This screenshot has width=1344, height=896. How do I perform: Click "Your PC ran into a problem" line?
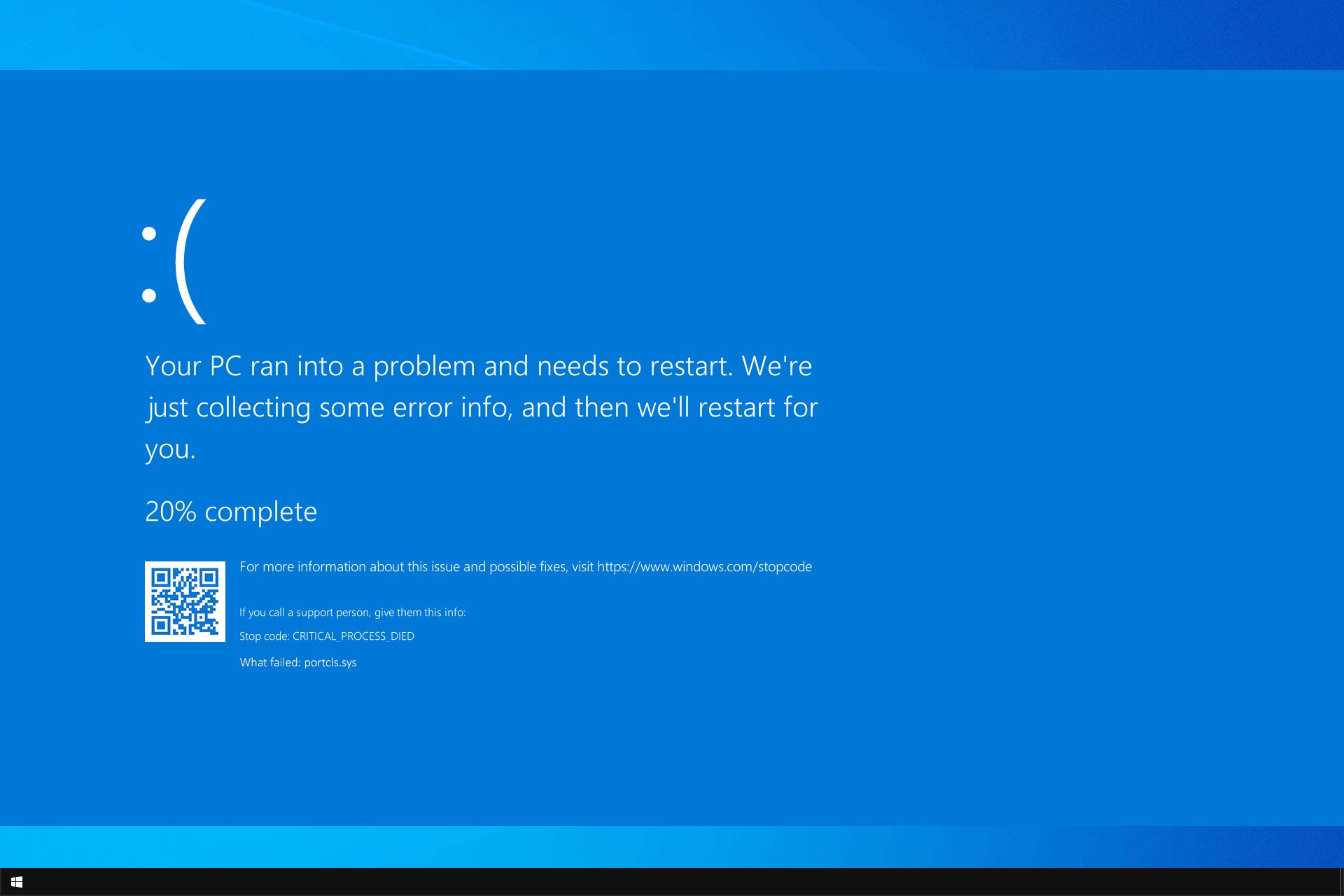478,366
